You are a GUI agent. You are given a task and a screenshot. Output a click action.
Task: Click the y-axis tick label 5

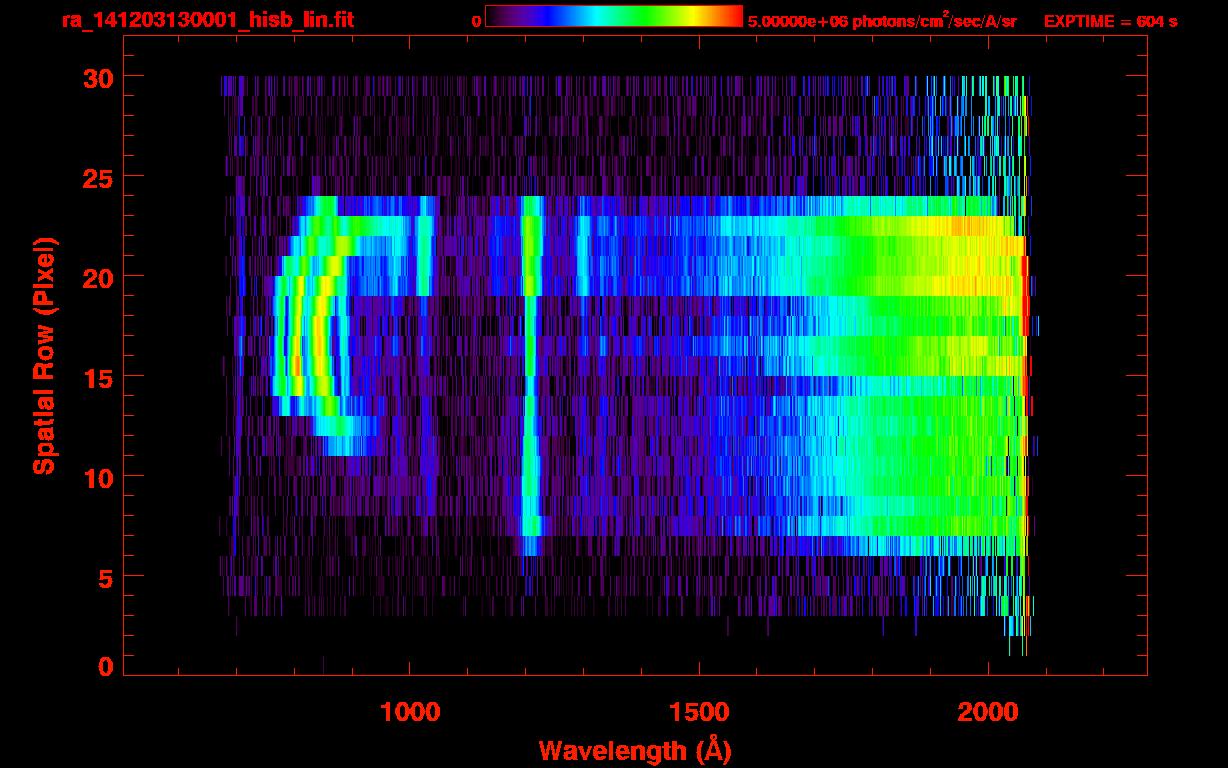[104, 577]
